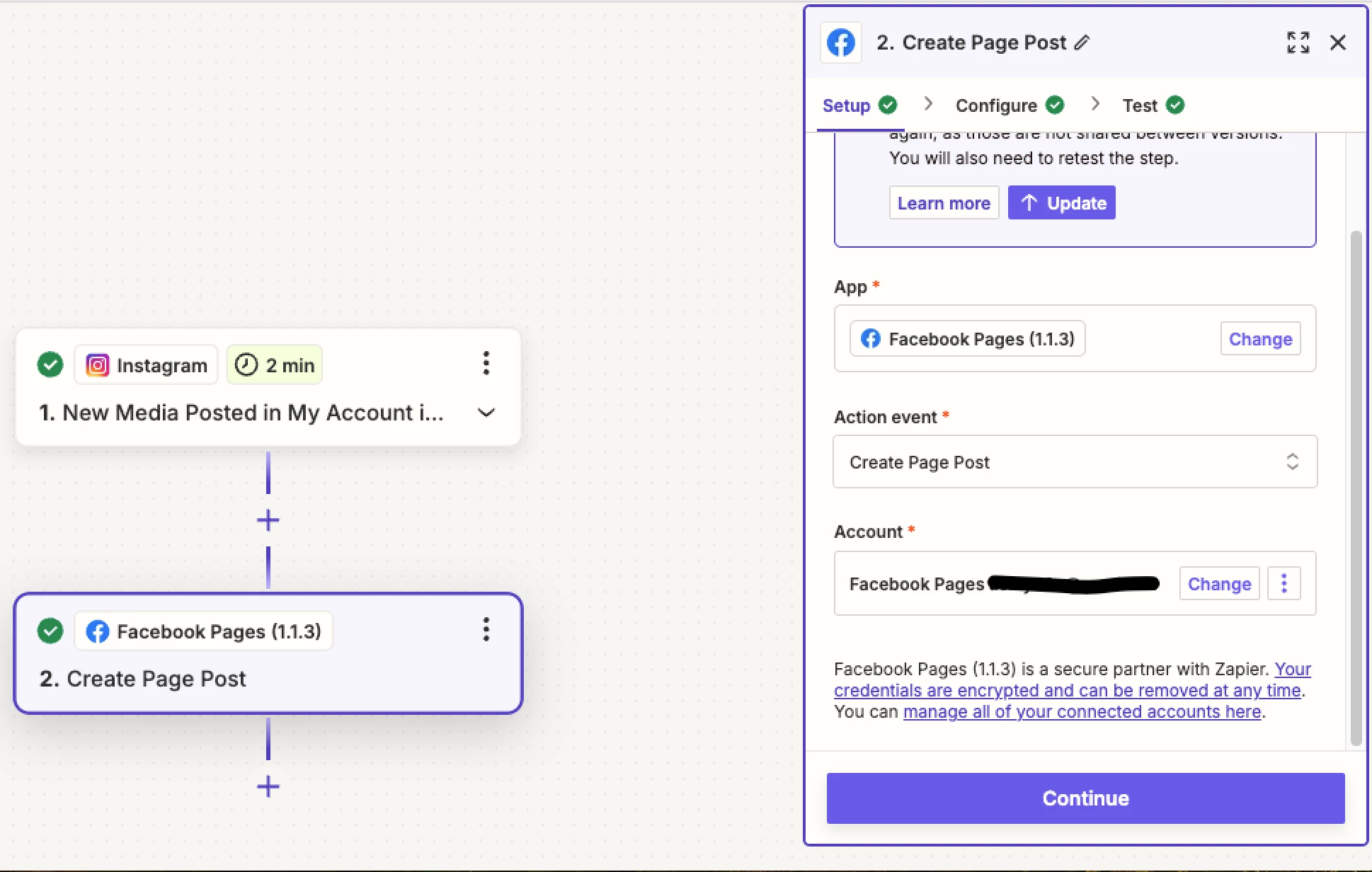
Task: Change the connected Facebook Pages account
Action: pyautogui.click(x=1219, y=584)
